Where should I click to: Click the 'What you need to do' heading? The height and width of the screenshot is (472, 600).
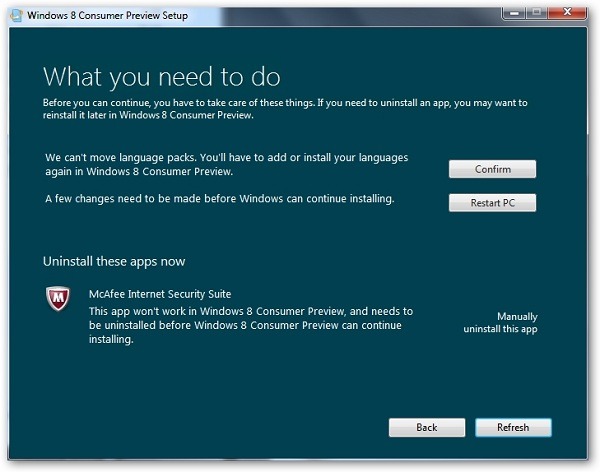[x=162, y=77]
